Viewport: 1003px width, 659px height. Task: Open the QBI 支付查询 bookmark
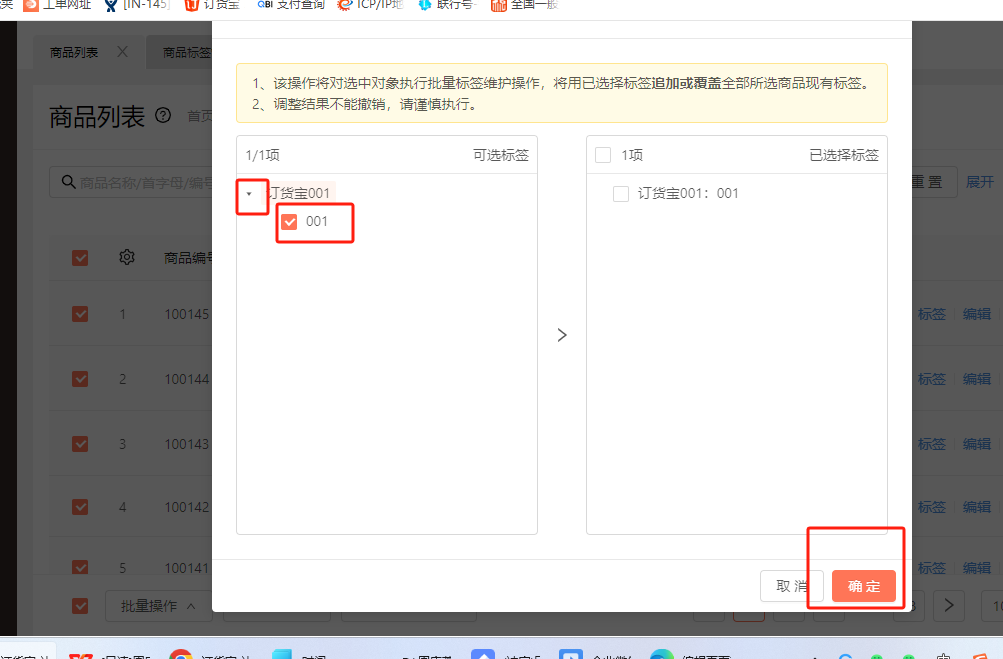click(x=291, y=5)
